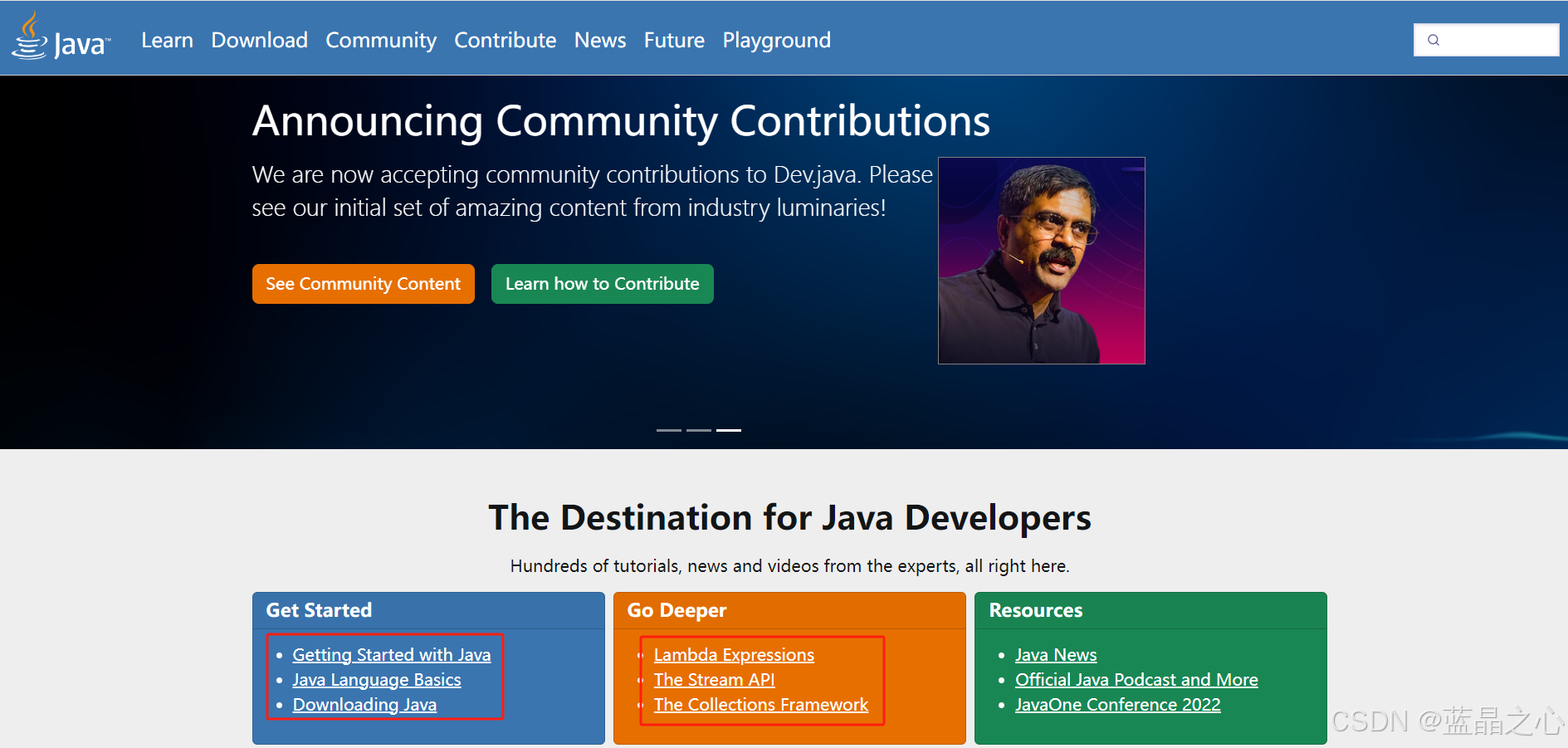This screenshot has height=748, width=1568.
Task: Open the Java News link
Action: 1056,655
